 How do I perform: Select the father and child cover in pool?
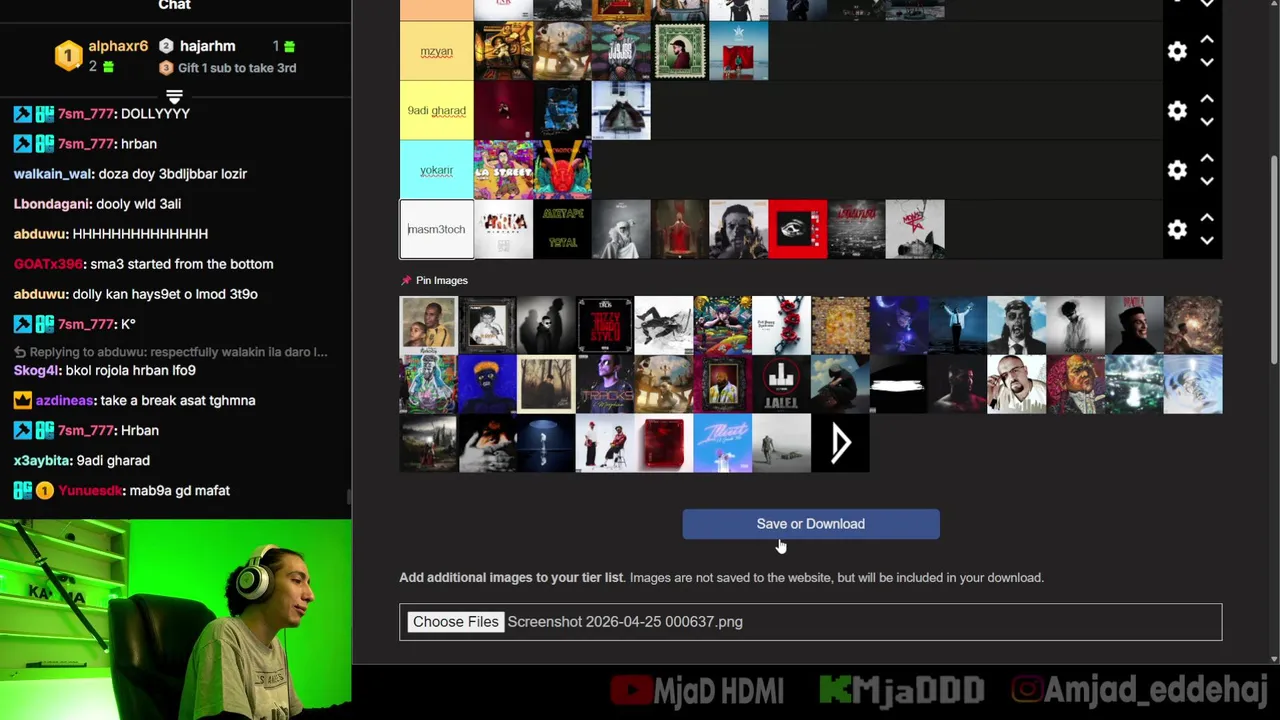tap(428, 325)
